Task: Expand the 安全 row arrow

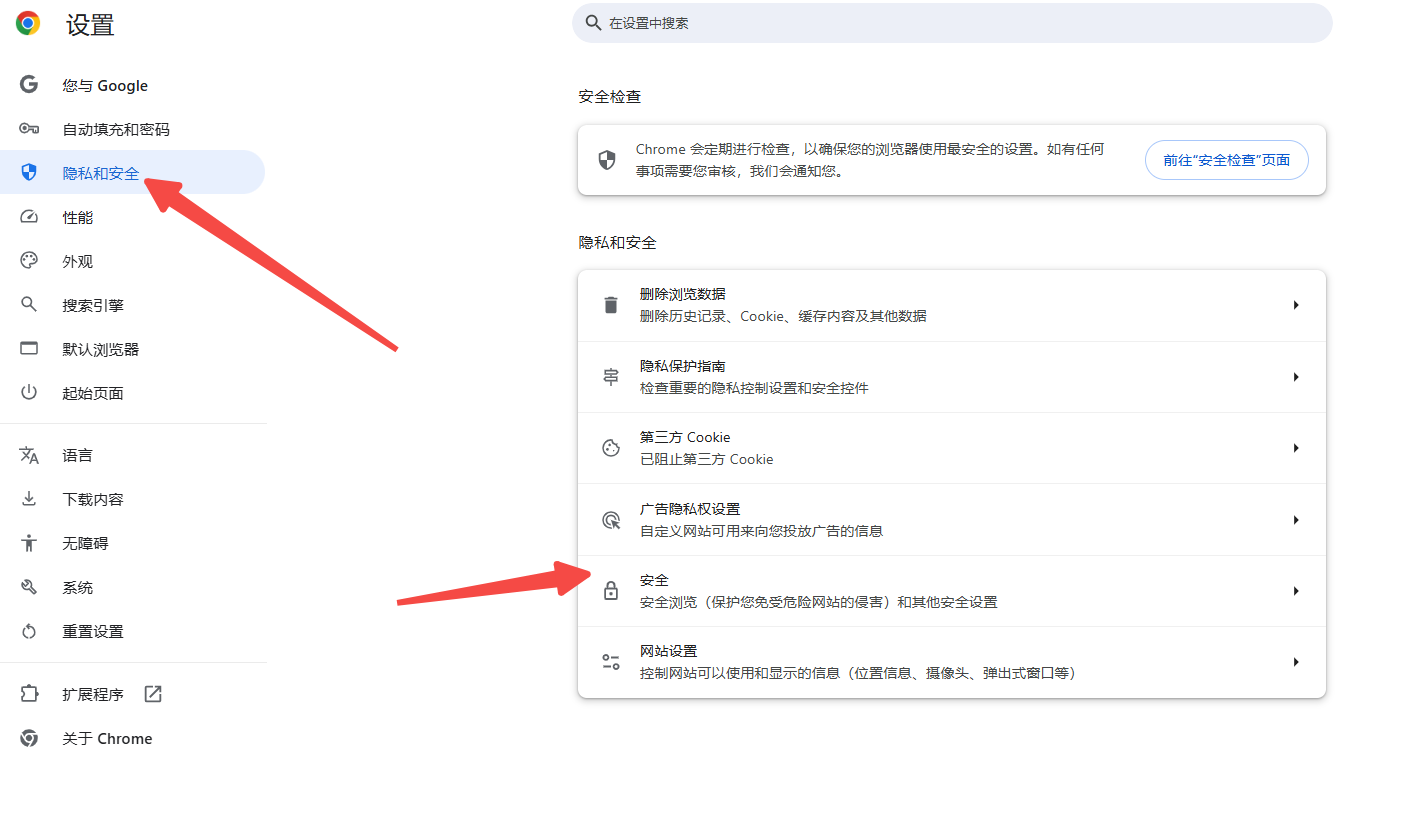Action: point(1296,591)
